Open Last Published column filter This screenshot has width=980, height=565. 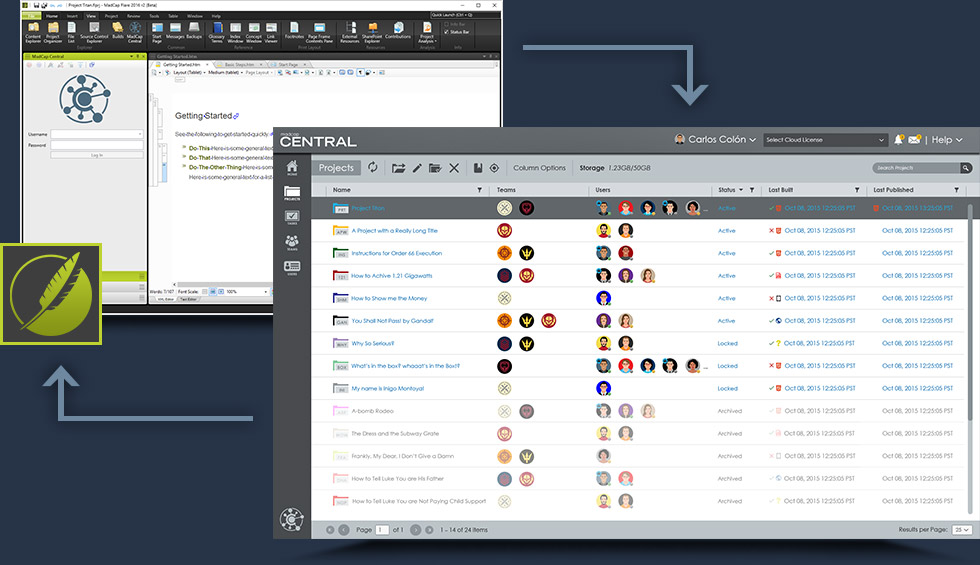pos(956,190)
